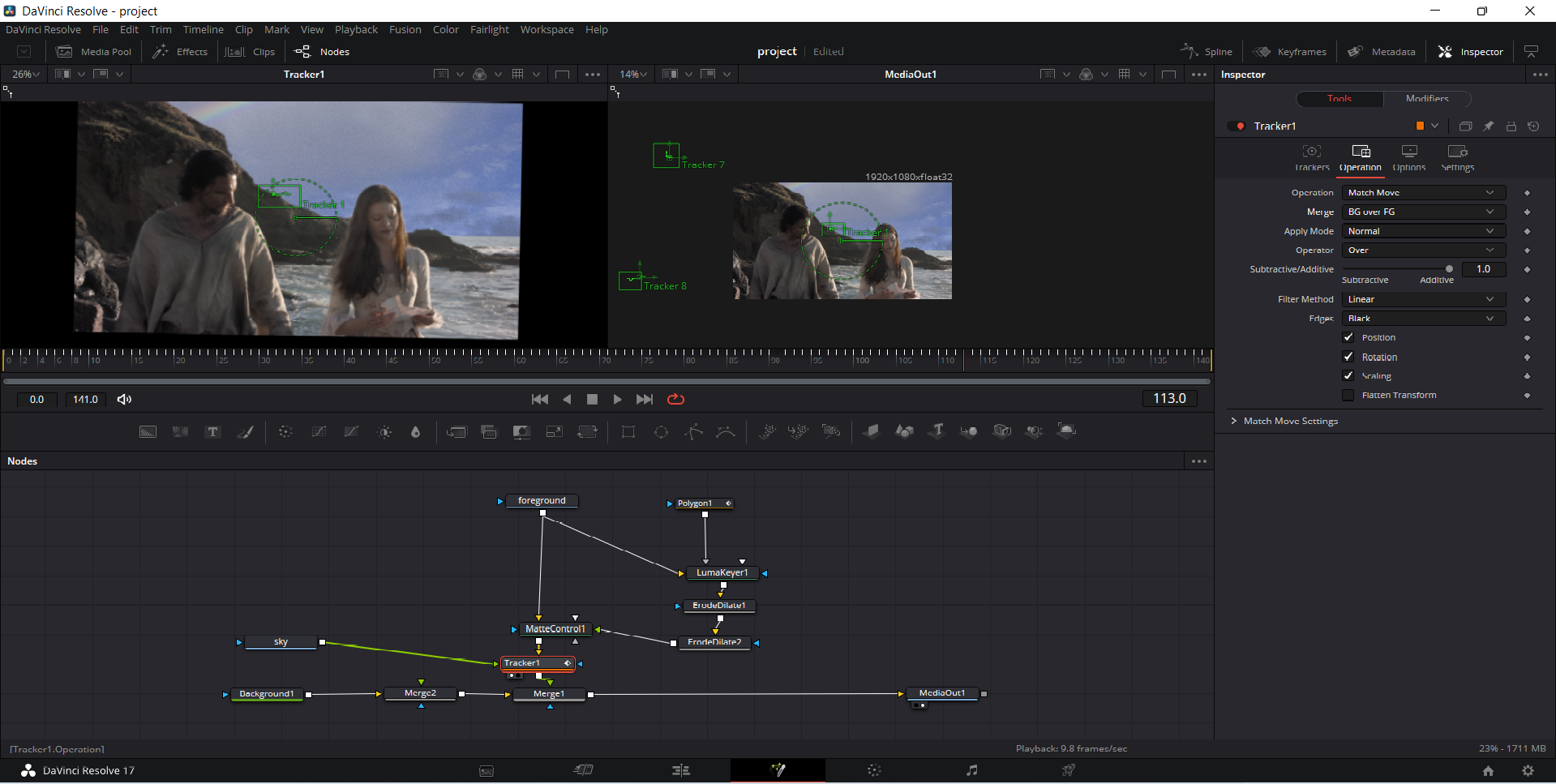This screenshot has width=1556, height=784.
Task: Open the Deliver page rocket icon
Action: (1069, 770)
